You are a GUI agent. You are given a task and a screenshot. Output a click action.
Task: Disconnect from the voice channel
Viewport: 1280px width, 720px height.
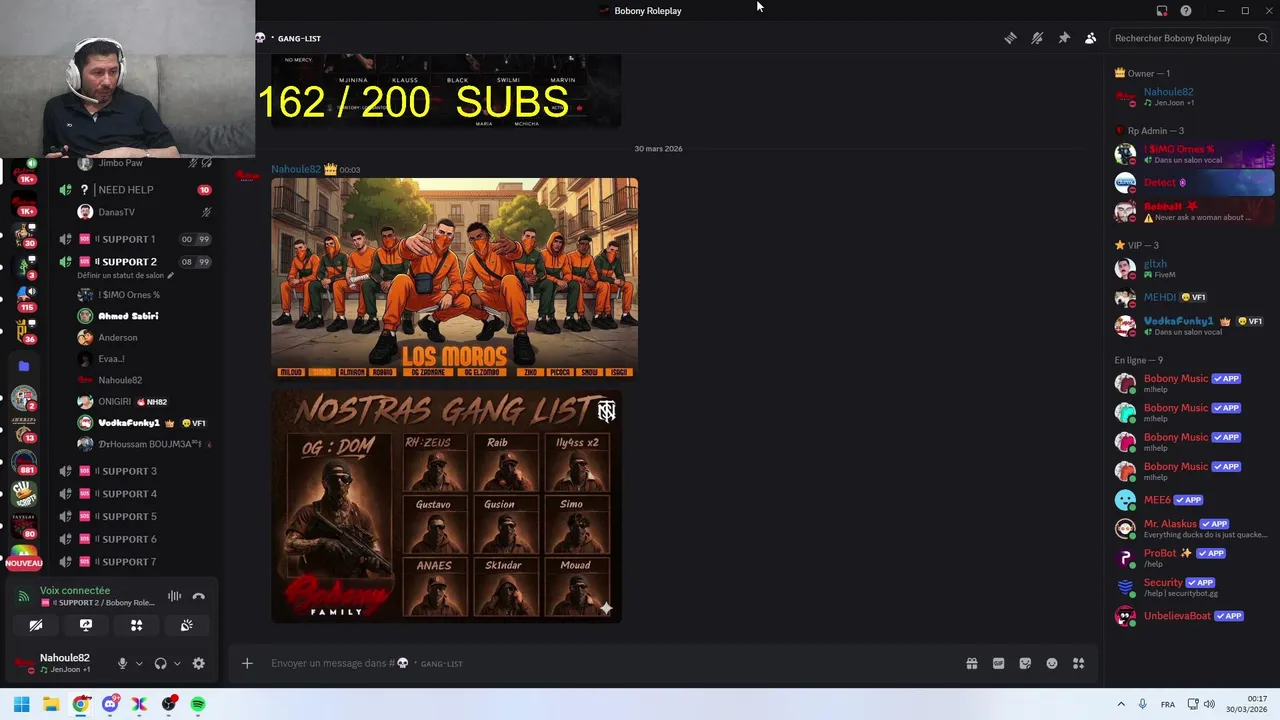[198, 596]
